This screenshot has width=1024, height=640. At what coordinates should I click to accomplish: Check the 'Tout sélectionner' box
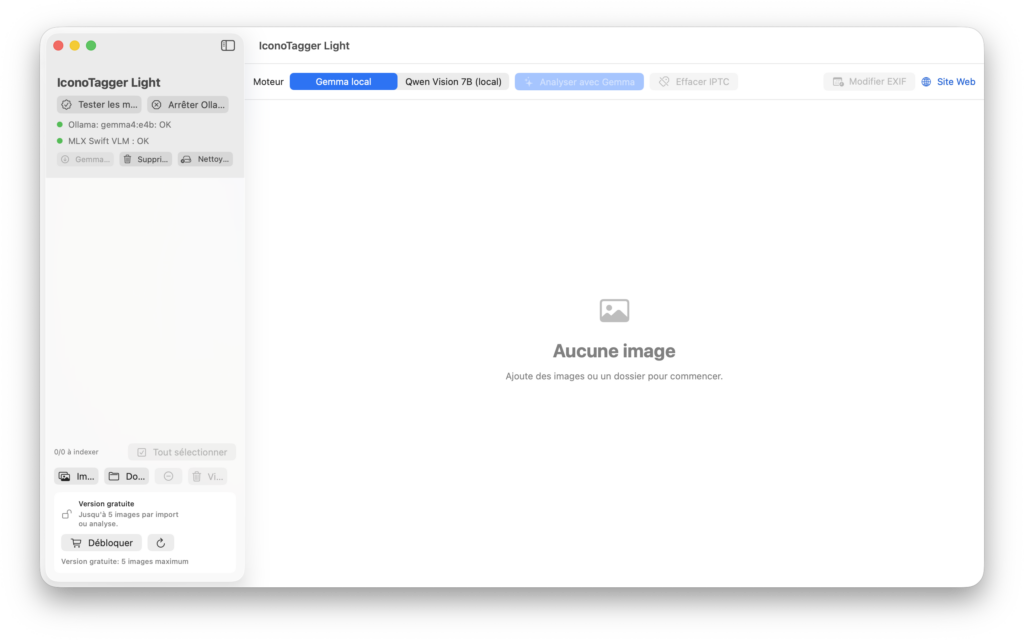(x=182, y=452)
